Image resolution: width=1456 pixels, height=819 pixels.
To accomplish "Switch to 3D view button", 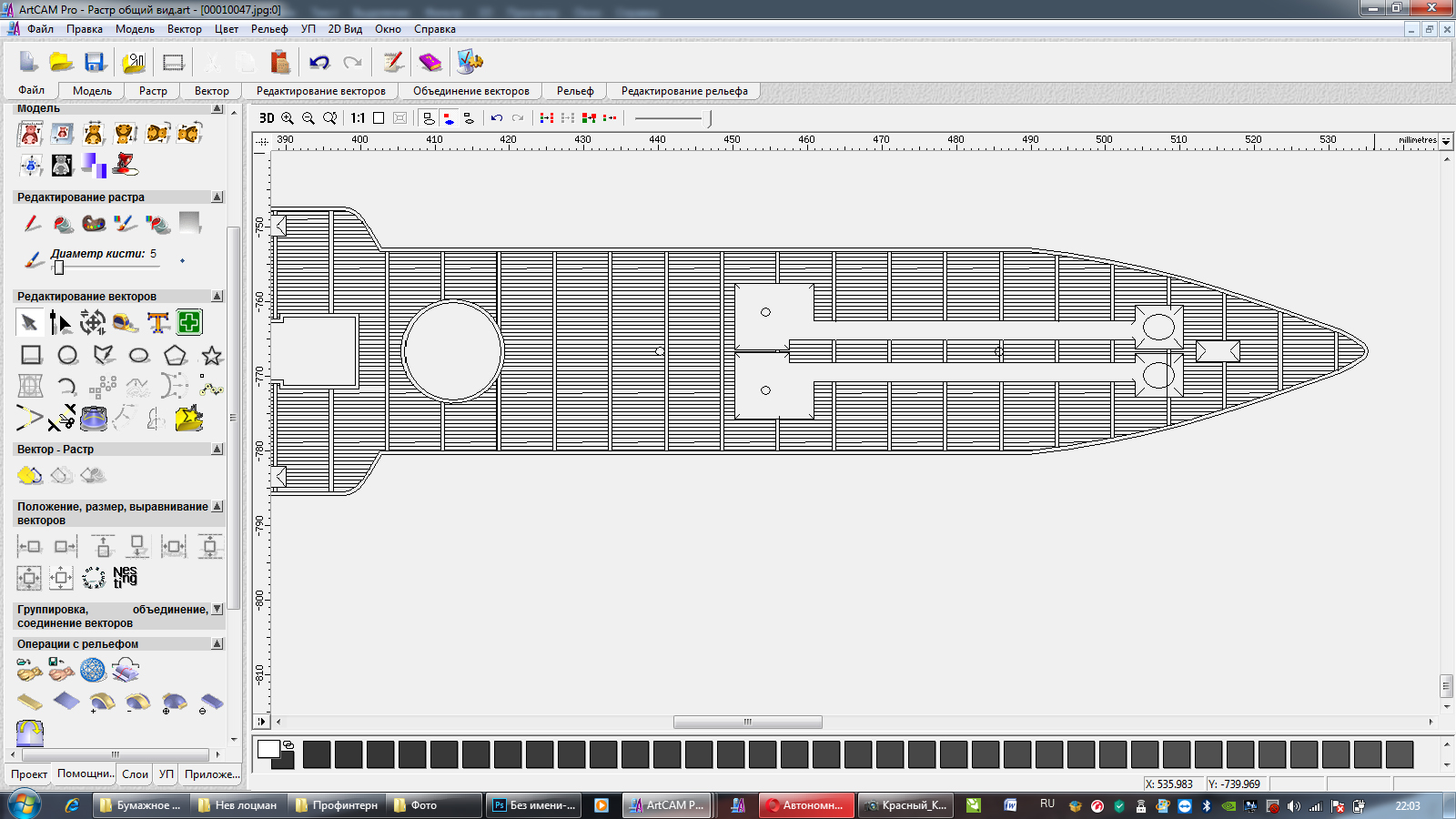I will coord(267,118).
